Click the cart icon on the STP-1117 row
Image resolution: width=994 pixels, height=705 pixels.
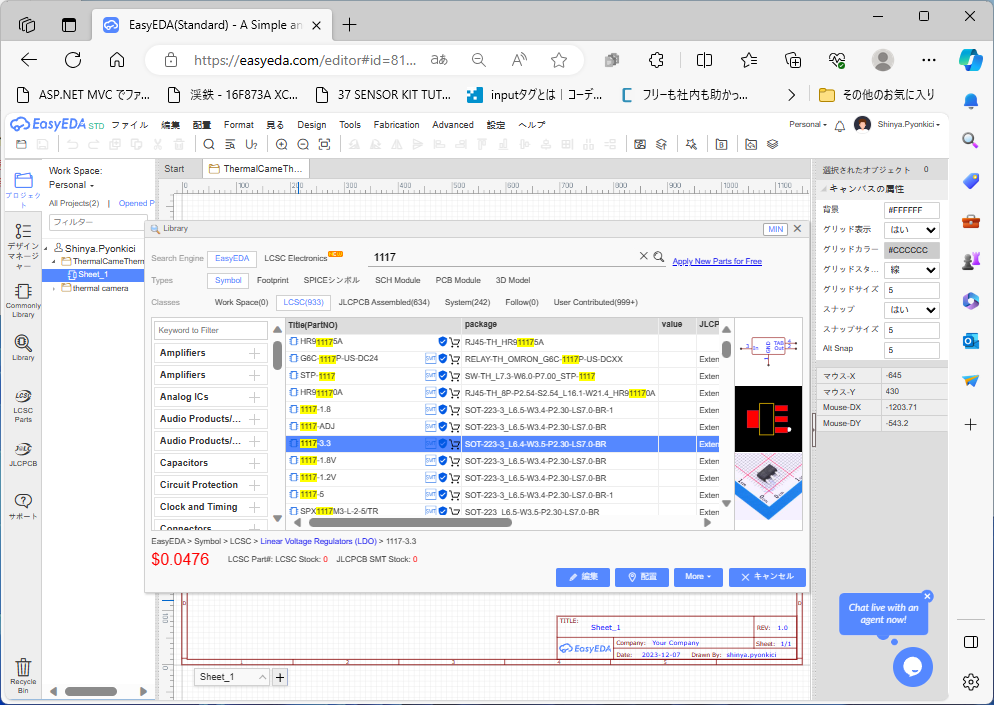(x=455, y=376)
